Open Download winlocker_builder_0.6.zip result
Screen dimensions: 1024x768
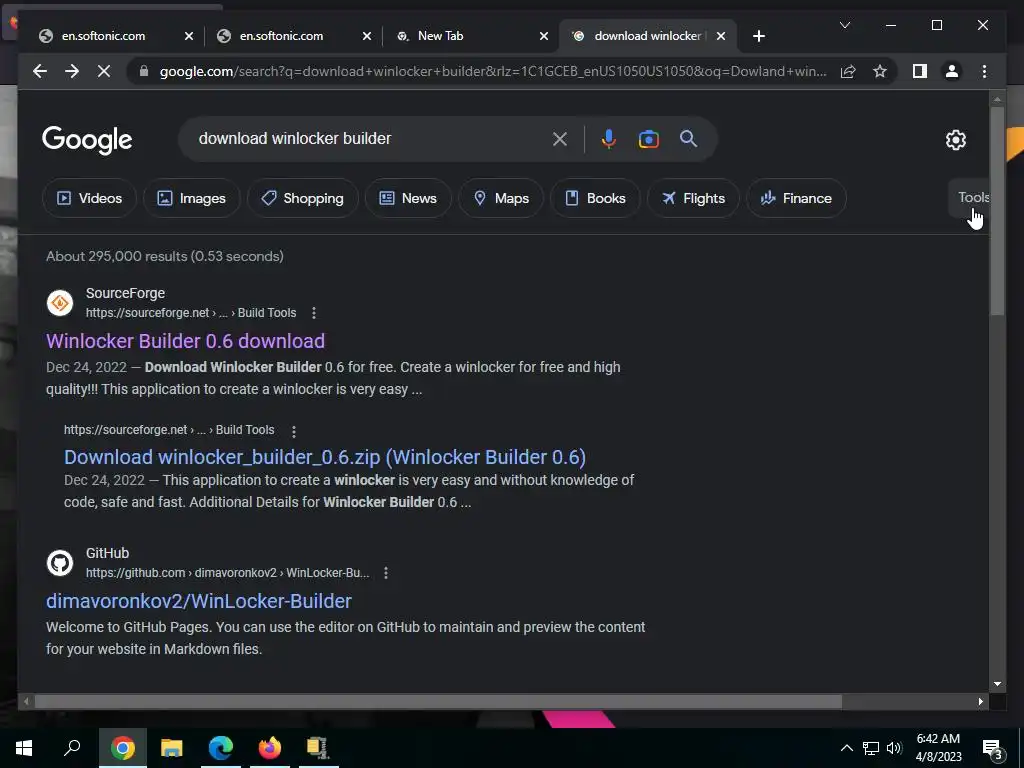325,457
